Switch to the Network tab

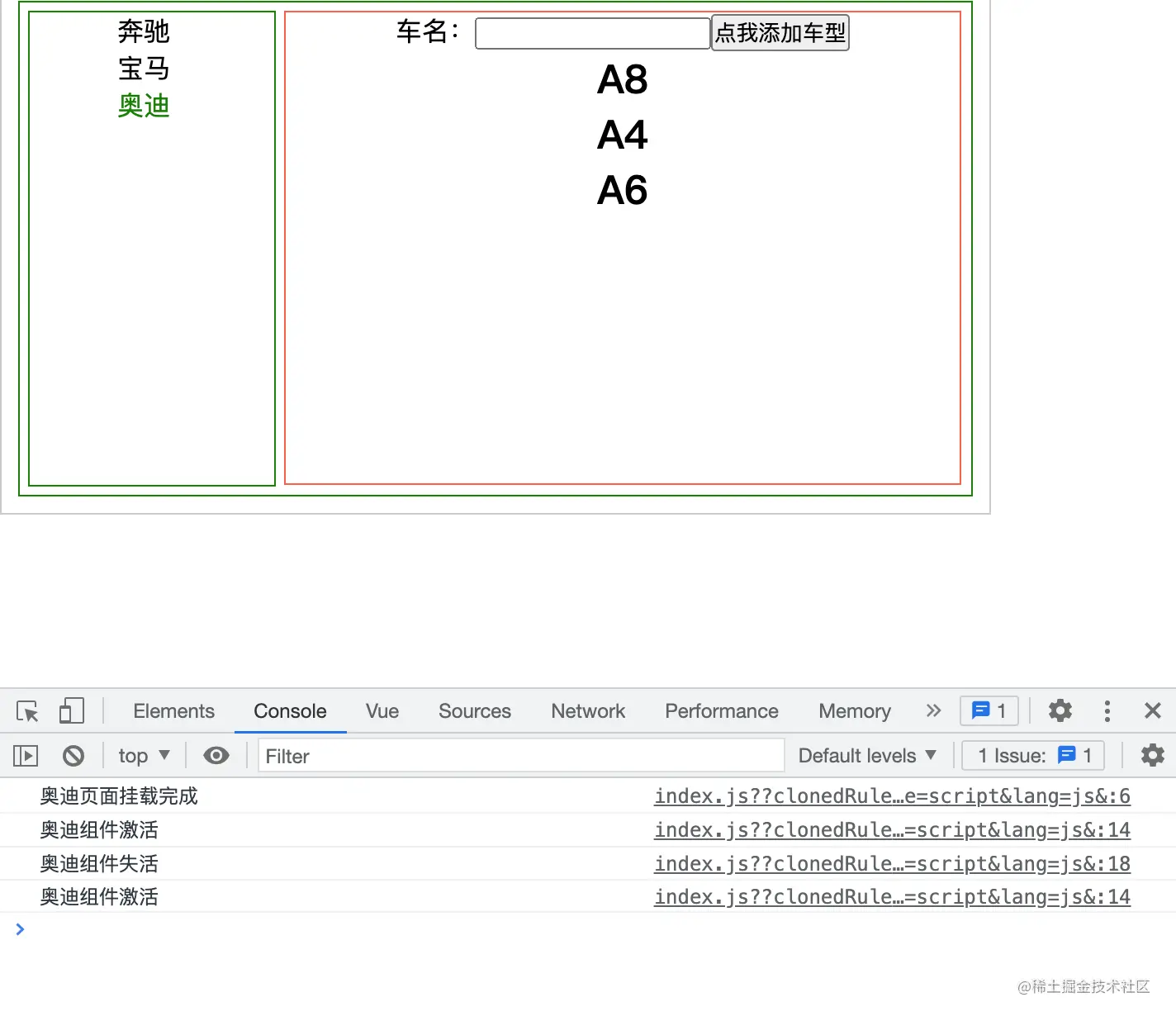coord(588,710)
